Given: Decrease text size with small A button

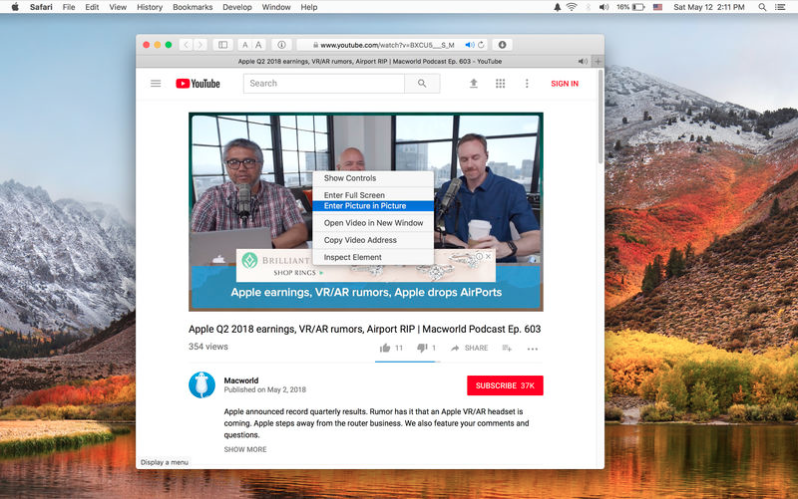Looking at the screenshot, I should pos(245,45).
